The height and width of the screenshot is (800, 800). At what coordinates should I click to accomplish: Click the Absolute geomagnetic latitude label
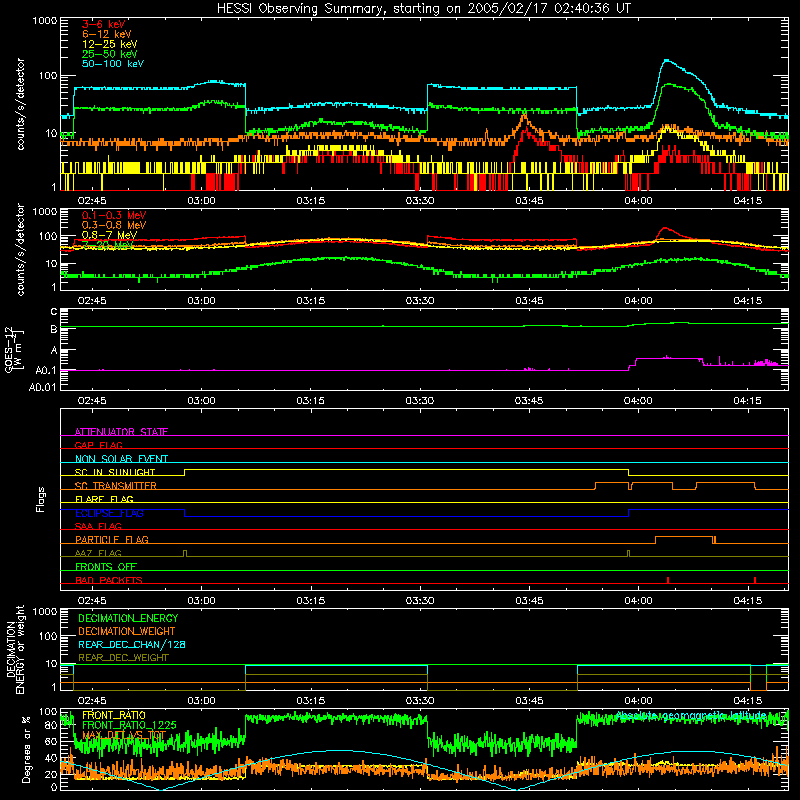(x=691, y=716)
